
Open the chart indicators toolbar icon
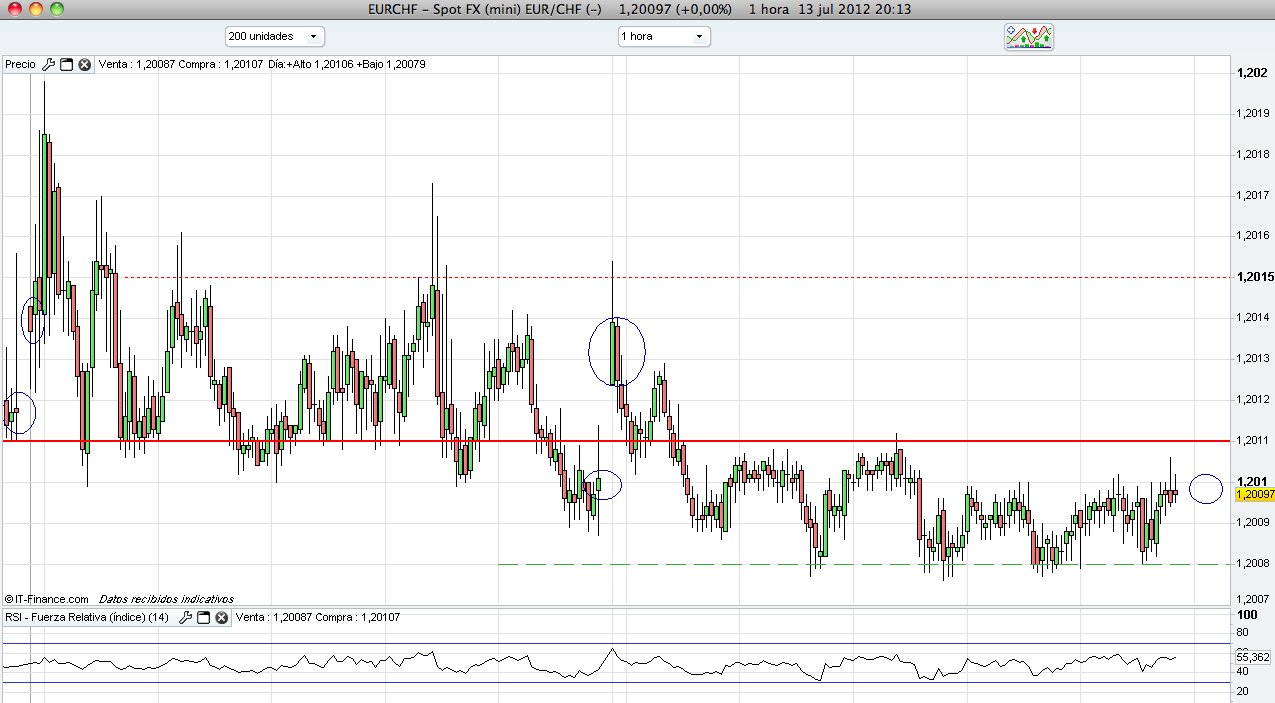click(1029, 37)
